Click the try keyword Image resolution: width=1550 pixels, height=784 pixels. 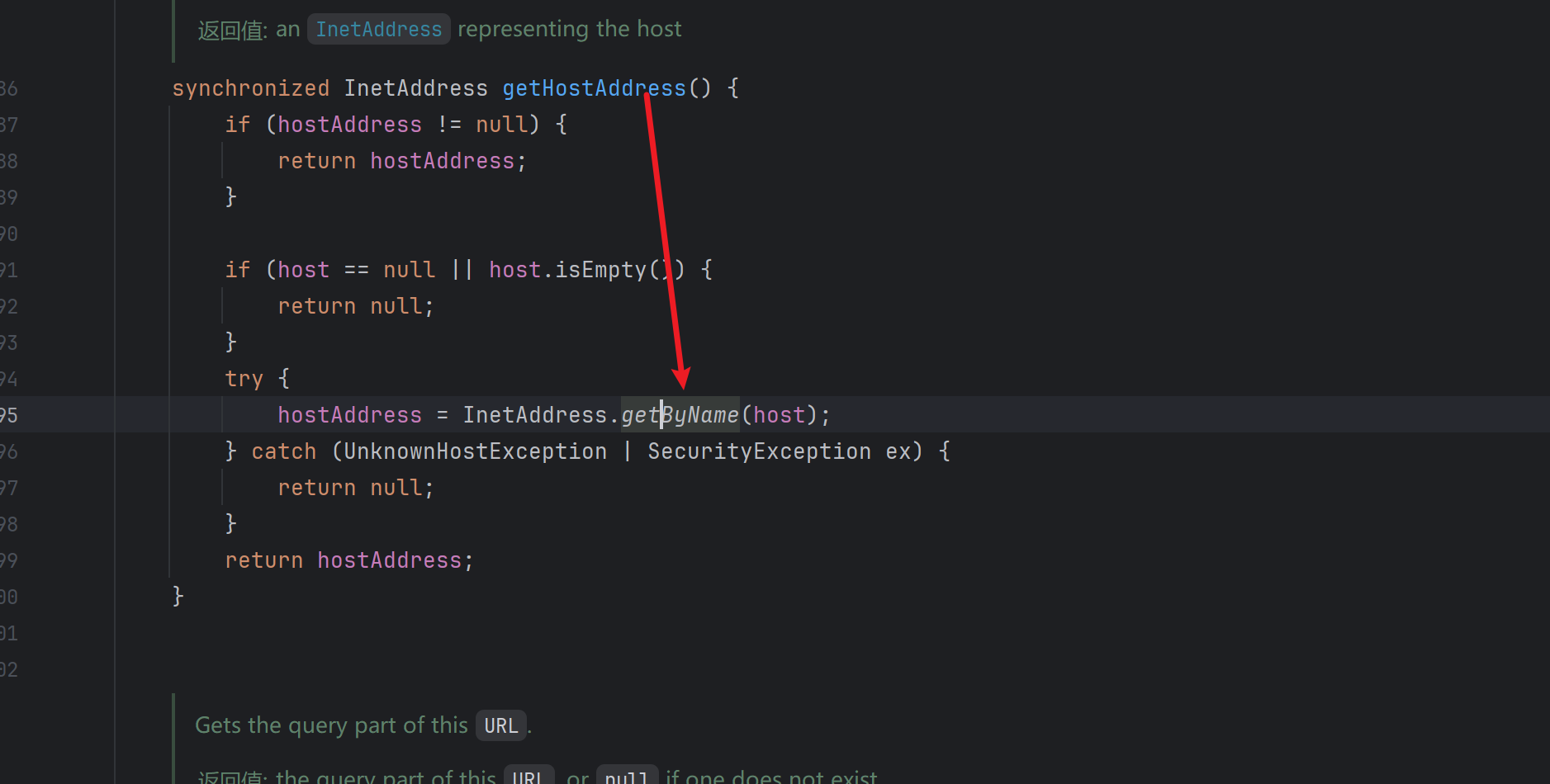(x=244, y=379)
